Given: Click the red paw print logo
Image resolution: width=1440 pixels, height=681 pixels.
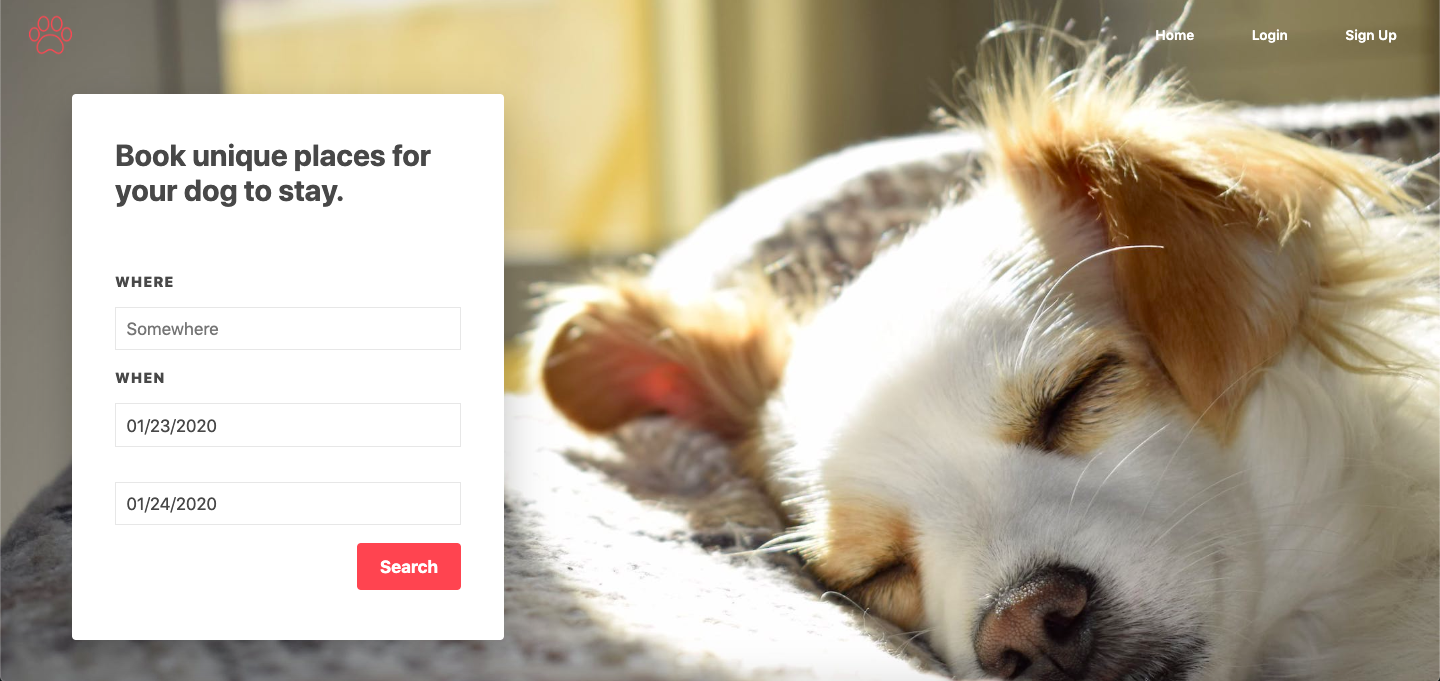Looking at the screenshot, I should coord(50,35).
